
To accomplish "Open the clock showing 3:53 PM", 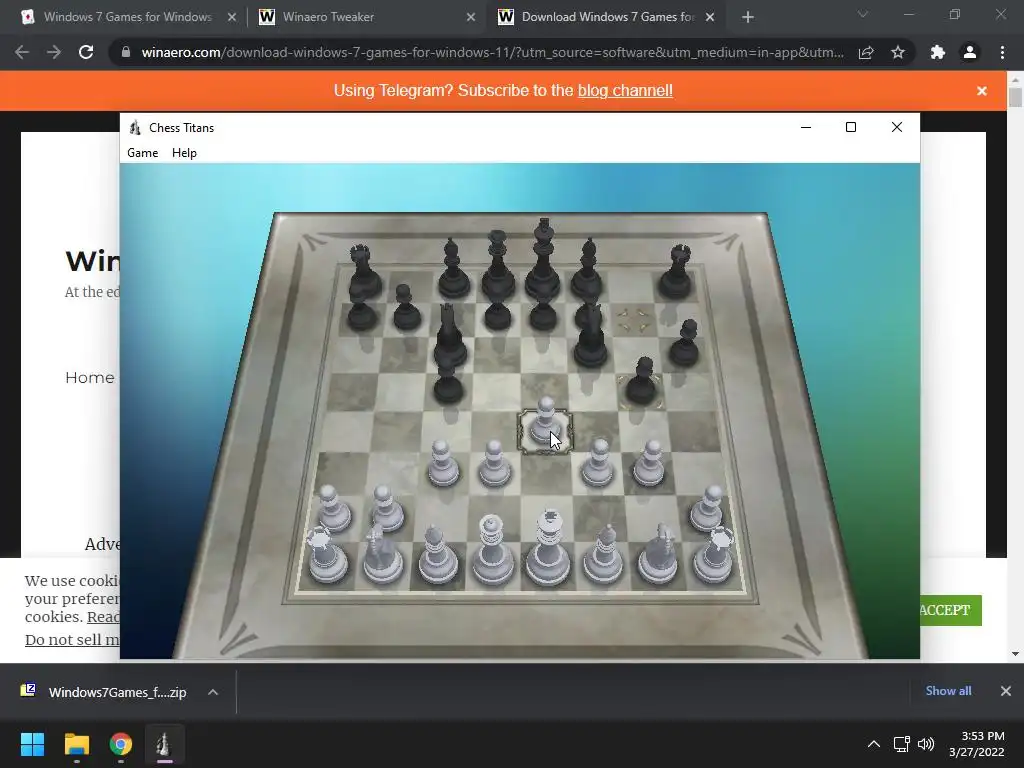I will [x=977, y=744].
